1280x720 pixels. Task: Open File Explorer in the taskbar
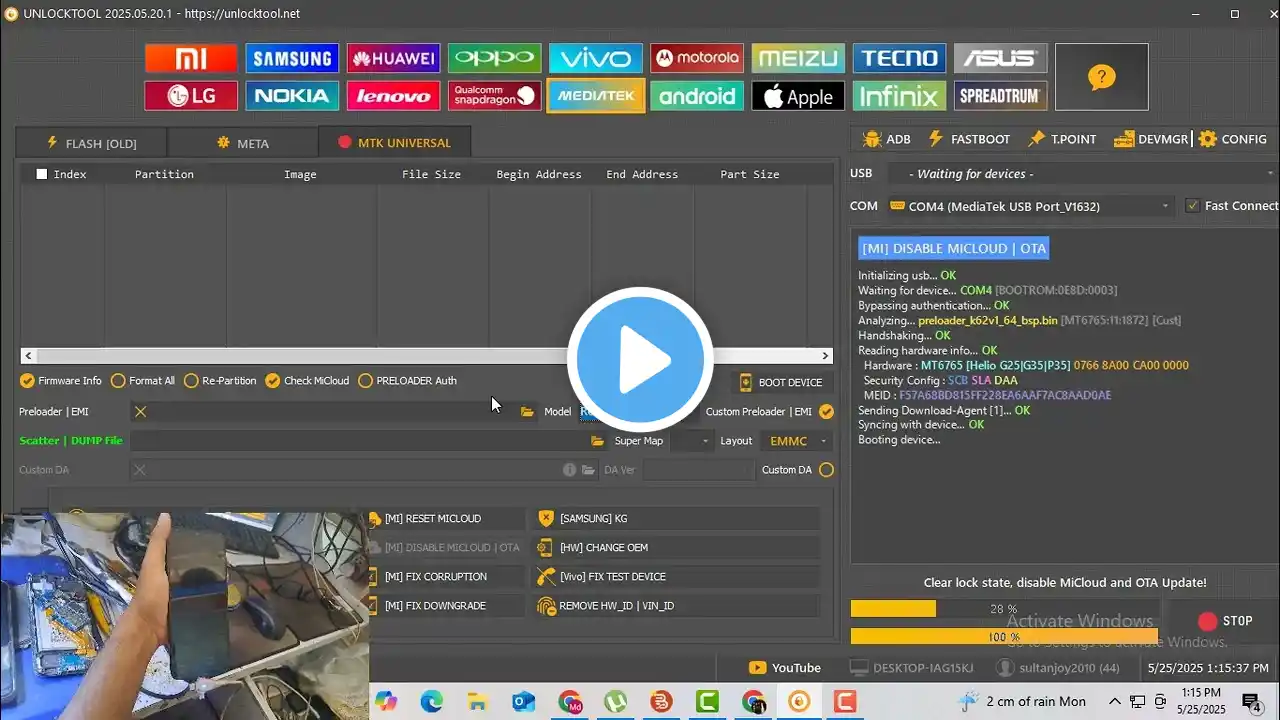click(x=477, y=701)
